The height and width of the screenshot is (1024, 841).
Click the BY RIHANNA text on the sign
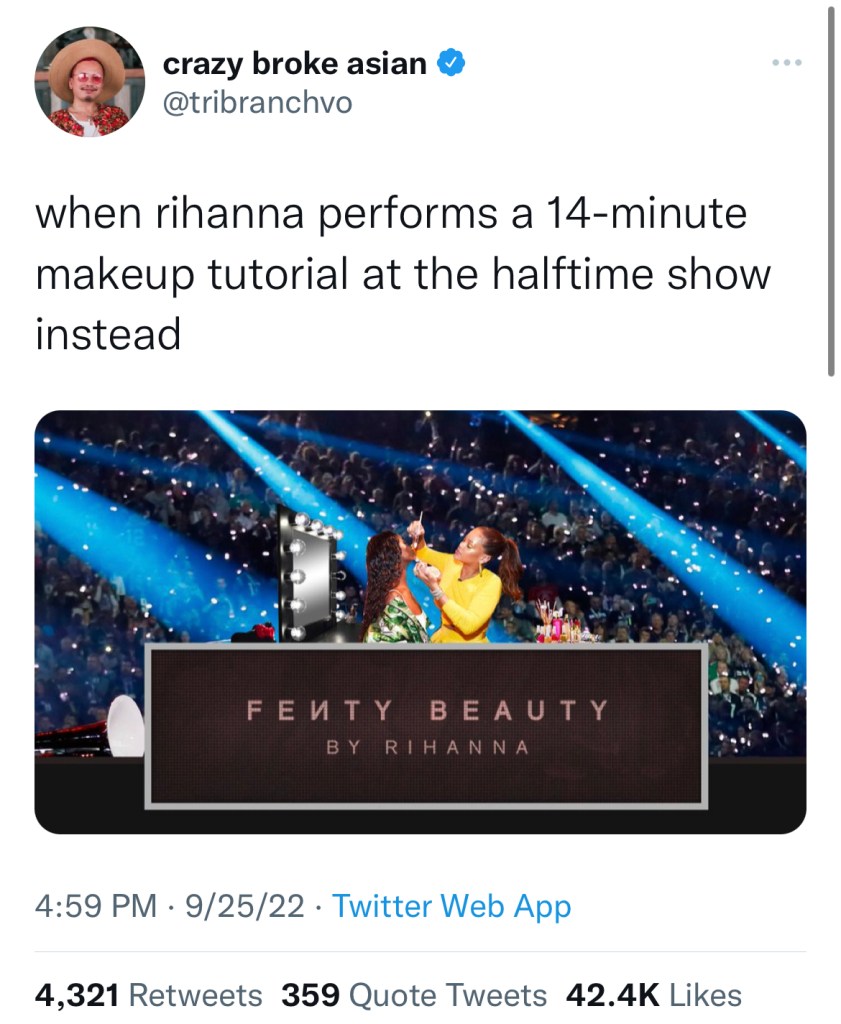point(427,748)
